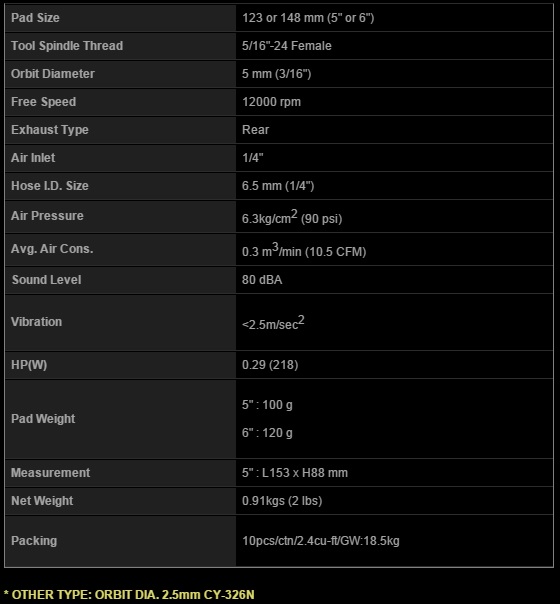Click the Pad Size label cell
This screenshot has width=560, height=604.
pyautogui.click(x=120, y=18)
